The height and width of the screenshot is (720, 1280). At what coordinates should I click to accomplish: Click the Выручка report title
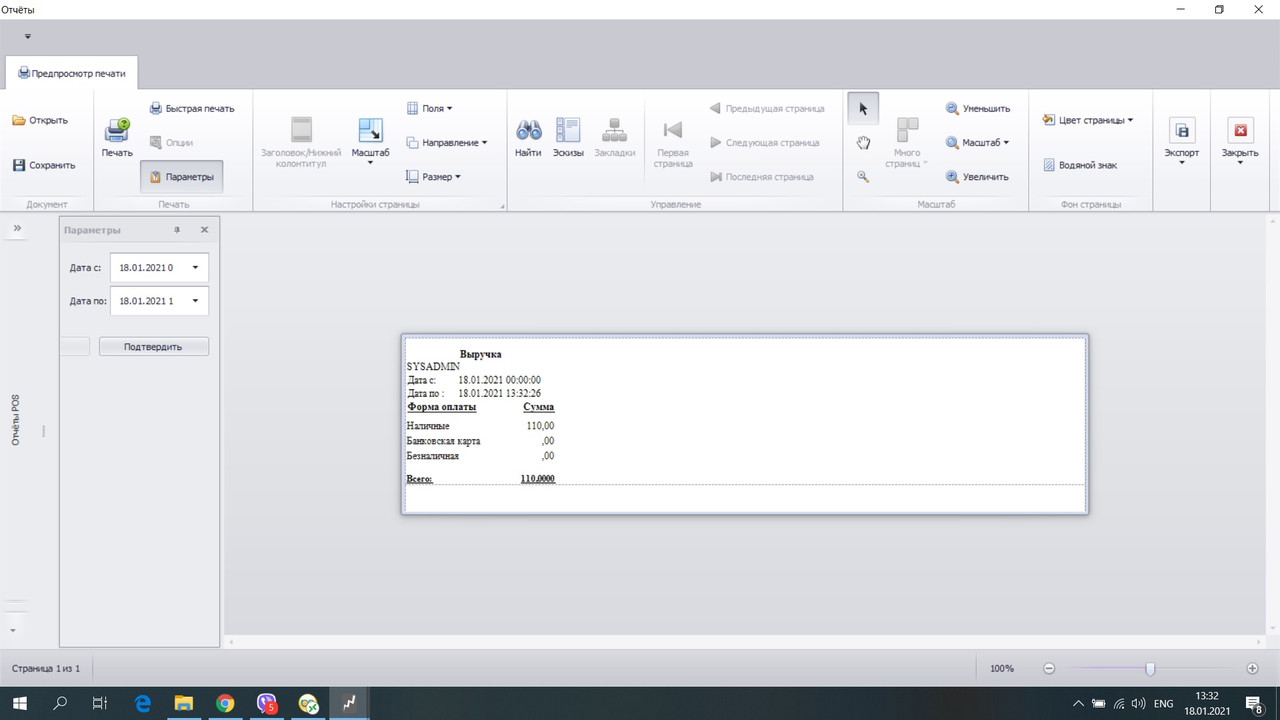coord(480,354)
